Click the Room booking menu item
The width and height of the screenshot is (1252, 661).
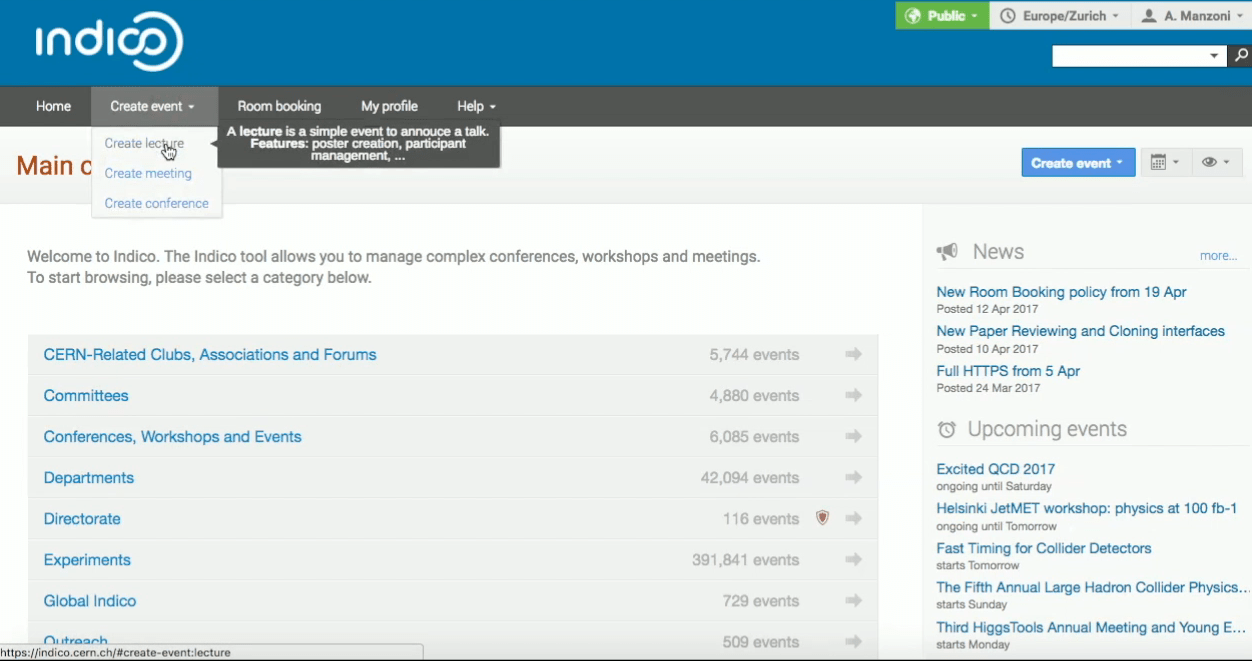pos(279,106)
